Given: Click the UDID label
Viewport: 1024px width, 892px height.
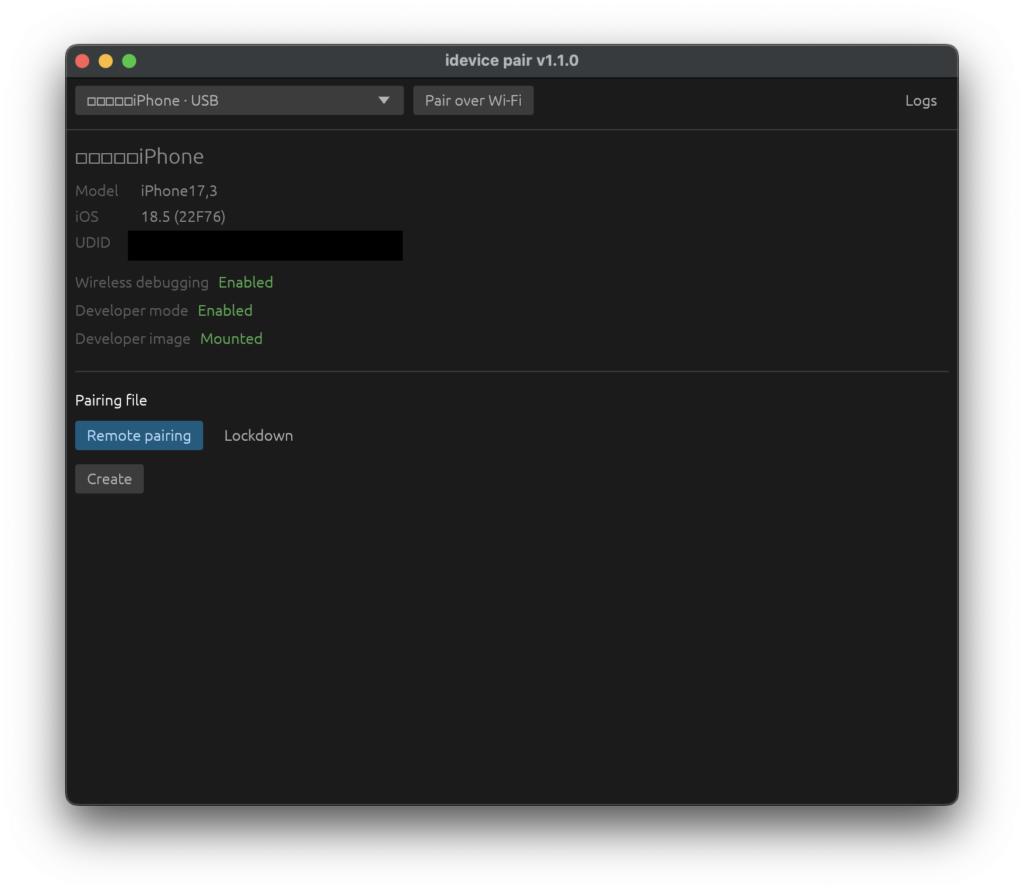Looking at the screenshot, I should coord(93,243).
